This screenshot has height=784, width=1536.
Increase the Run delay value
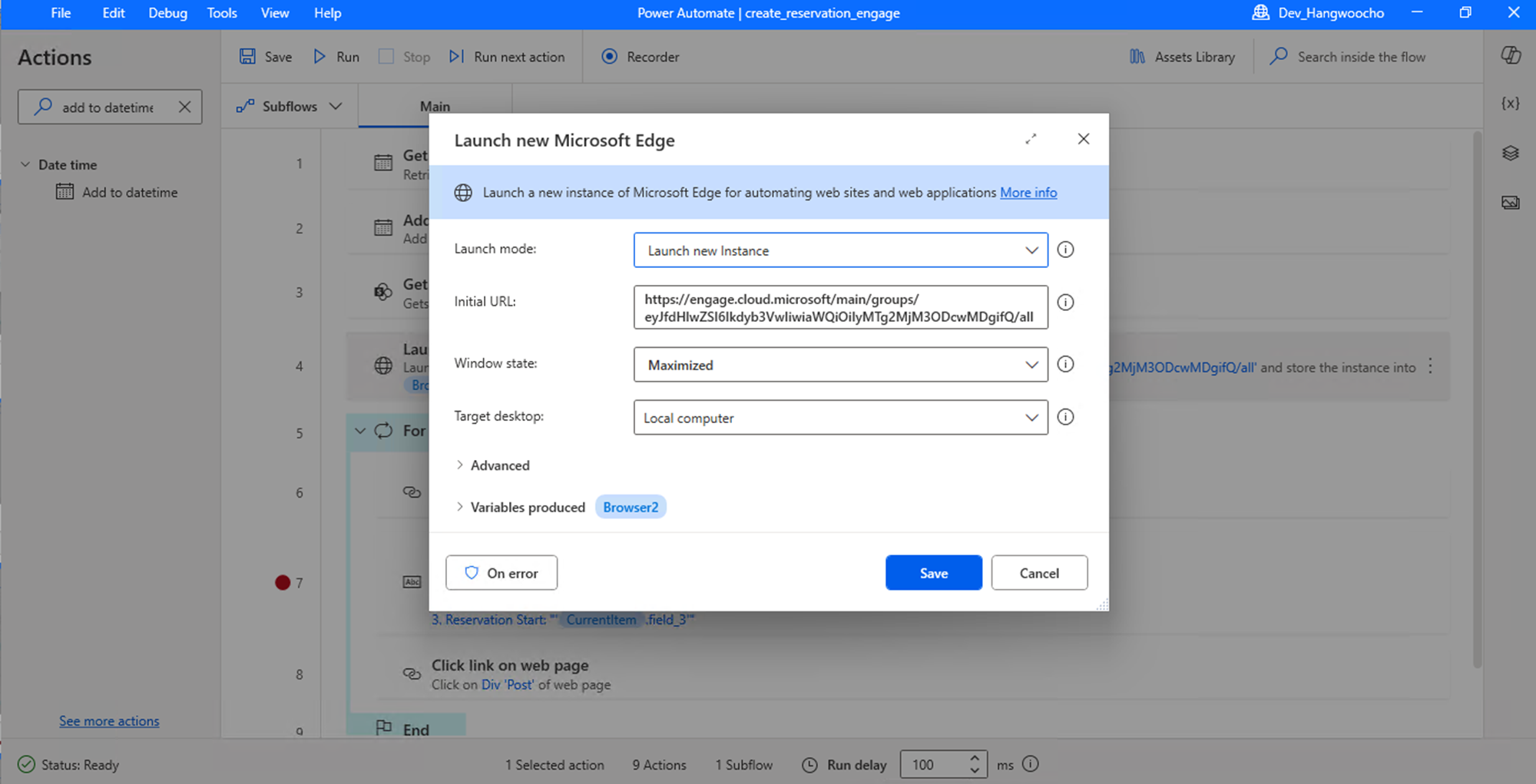click(x=974, y=757)
